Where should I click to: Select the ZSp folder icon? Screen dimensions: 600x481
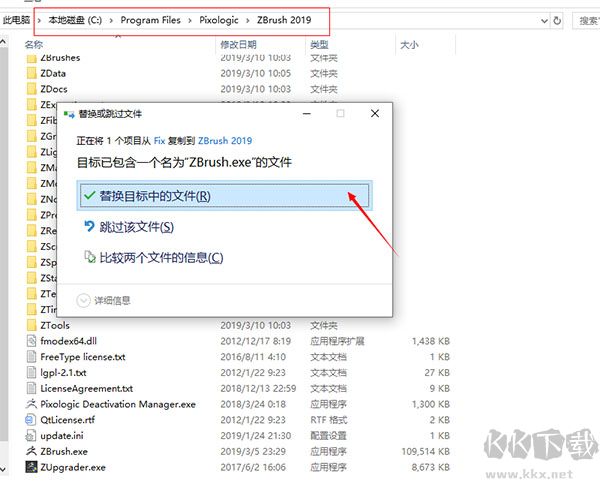click(x=31, y=262)
